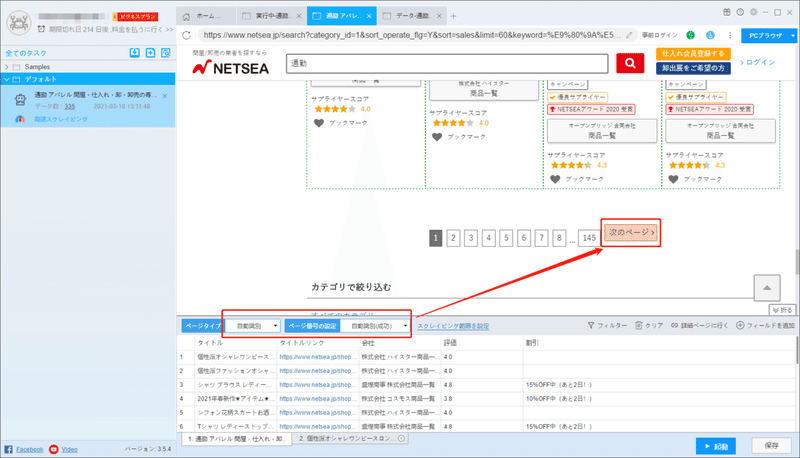Image resolution: width=800 pixels, height=458 pixels.
Task: Click フィールドを追加 plus icon
Action: tap(740, 325)
